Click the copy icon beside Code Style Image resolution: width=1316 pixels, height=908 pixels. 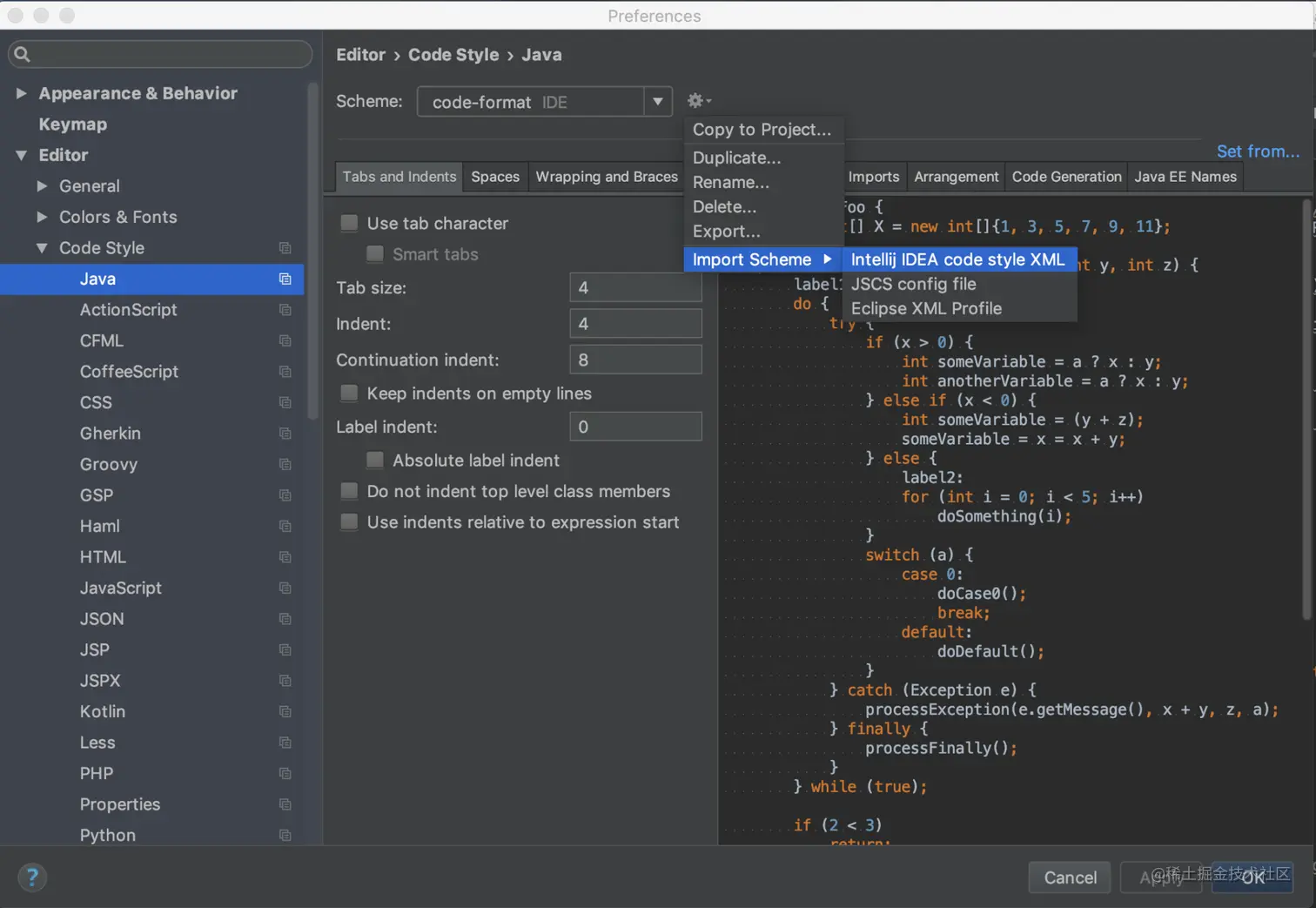(285, 248)
